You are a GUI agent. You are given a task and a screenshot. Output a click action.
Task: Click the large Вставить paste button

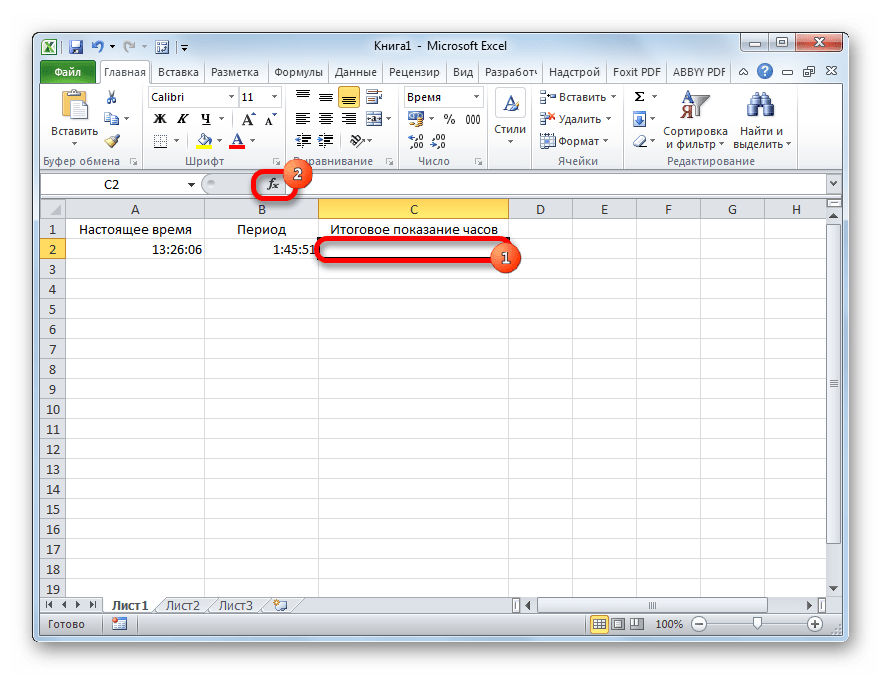click(74, 117)
